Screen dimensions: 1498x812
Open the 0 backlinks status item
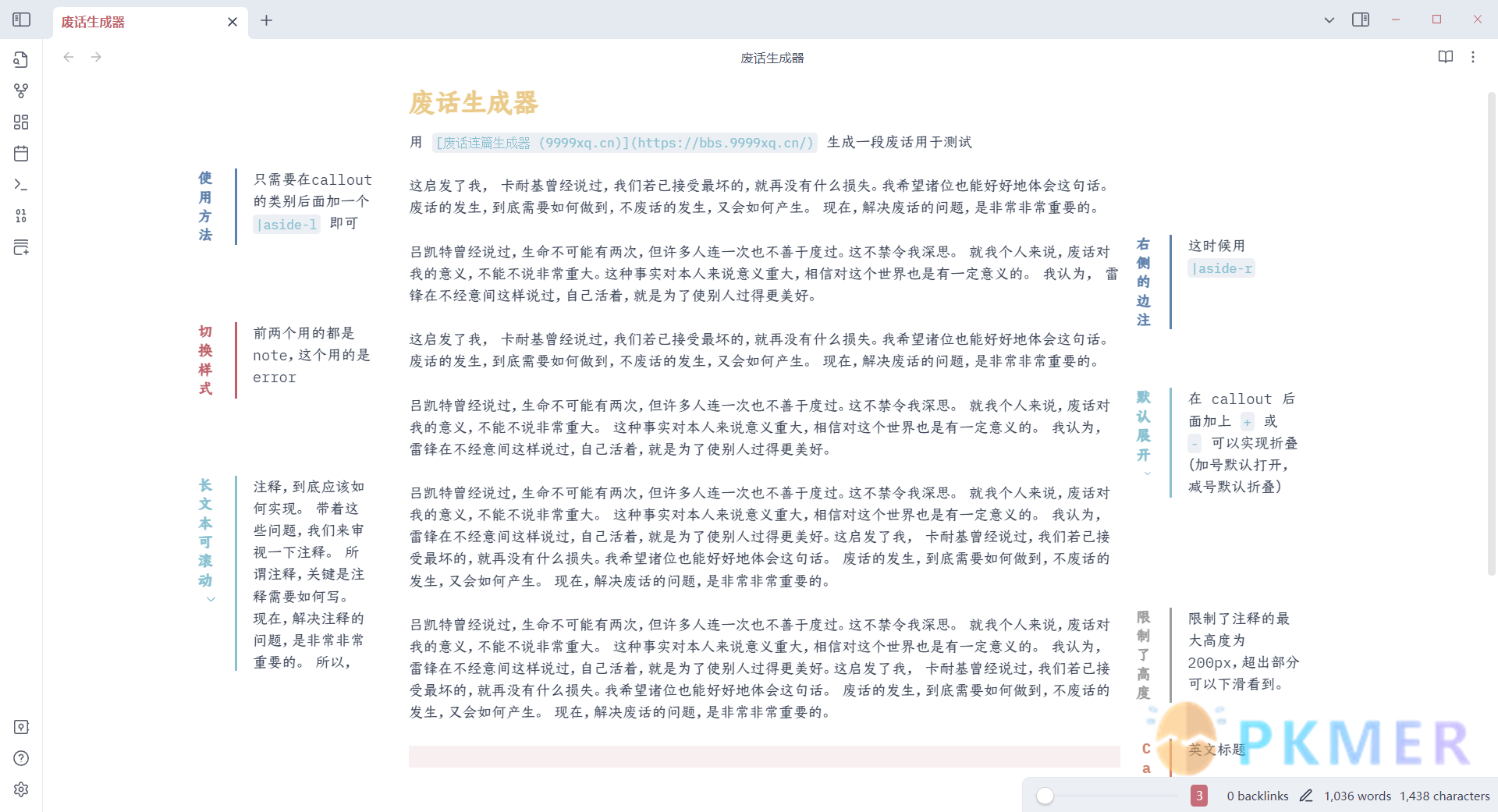click(x=1258, y=796)
